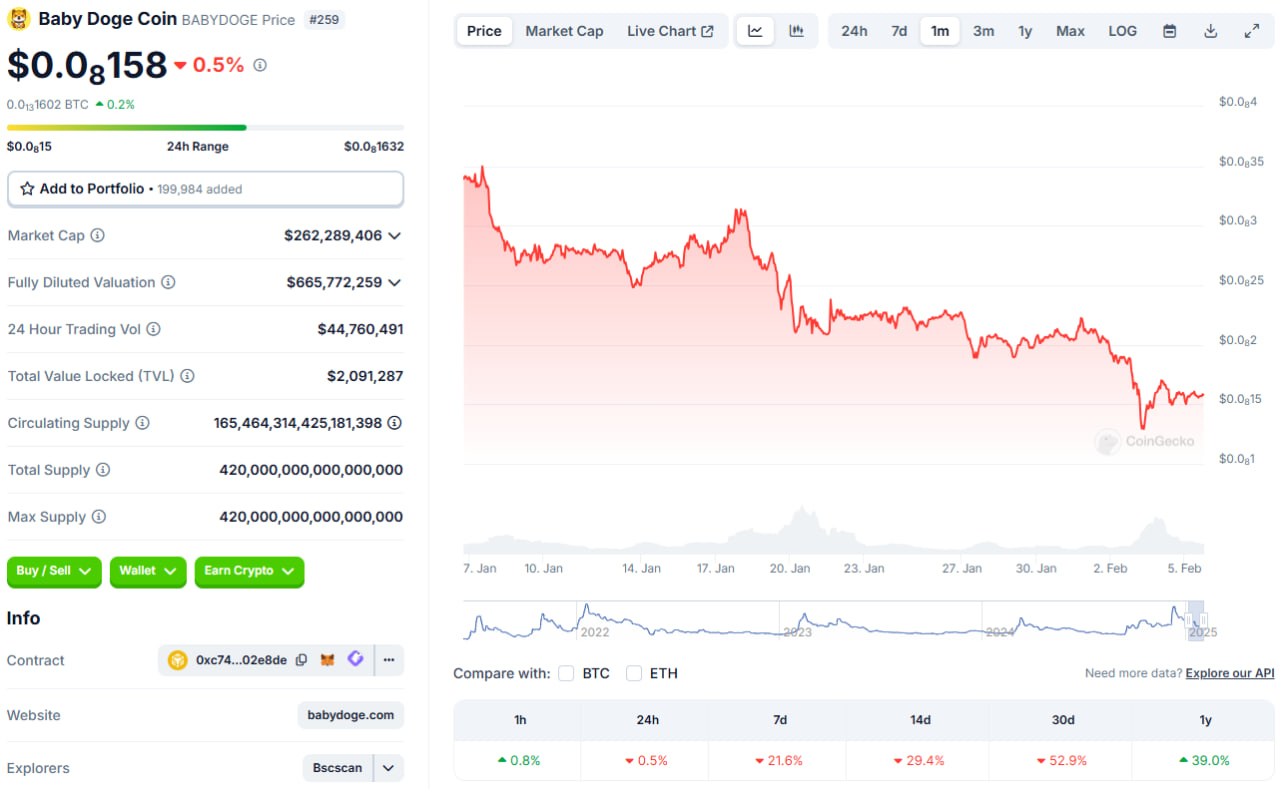Click Add to Portfolio button
The height and width of the screenshot is (789, 1280).
pos(205,189)
